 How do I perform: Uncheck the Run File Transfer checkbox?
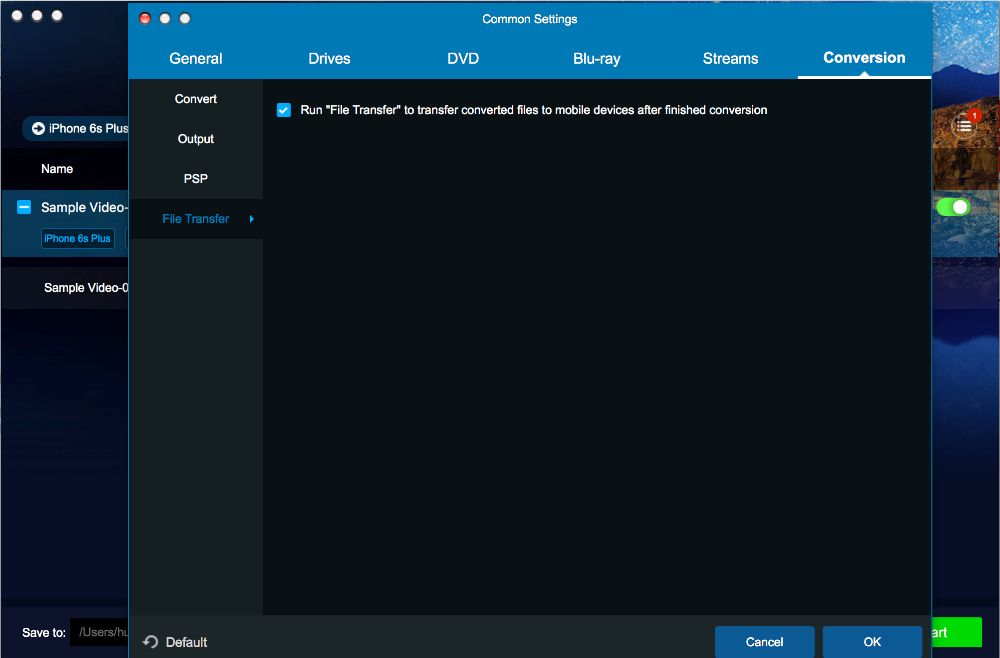pos(284,110)
